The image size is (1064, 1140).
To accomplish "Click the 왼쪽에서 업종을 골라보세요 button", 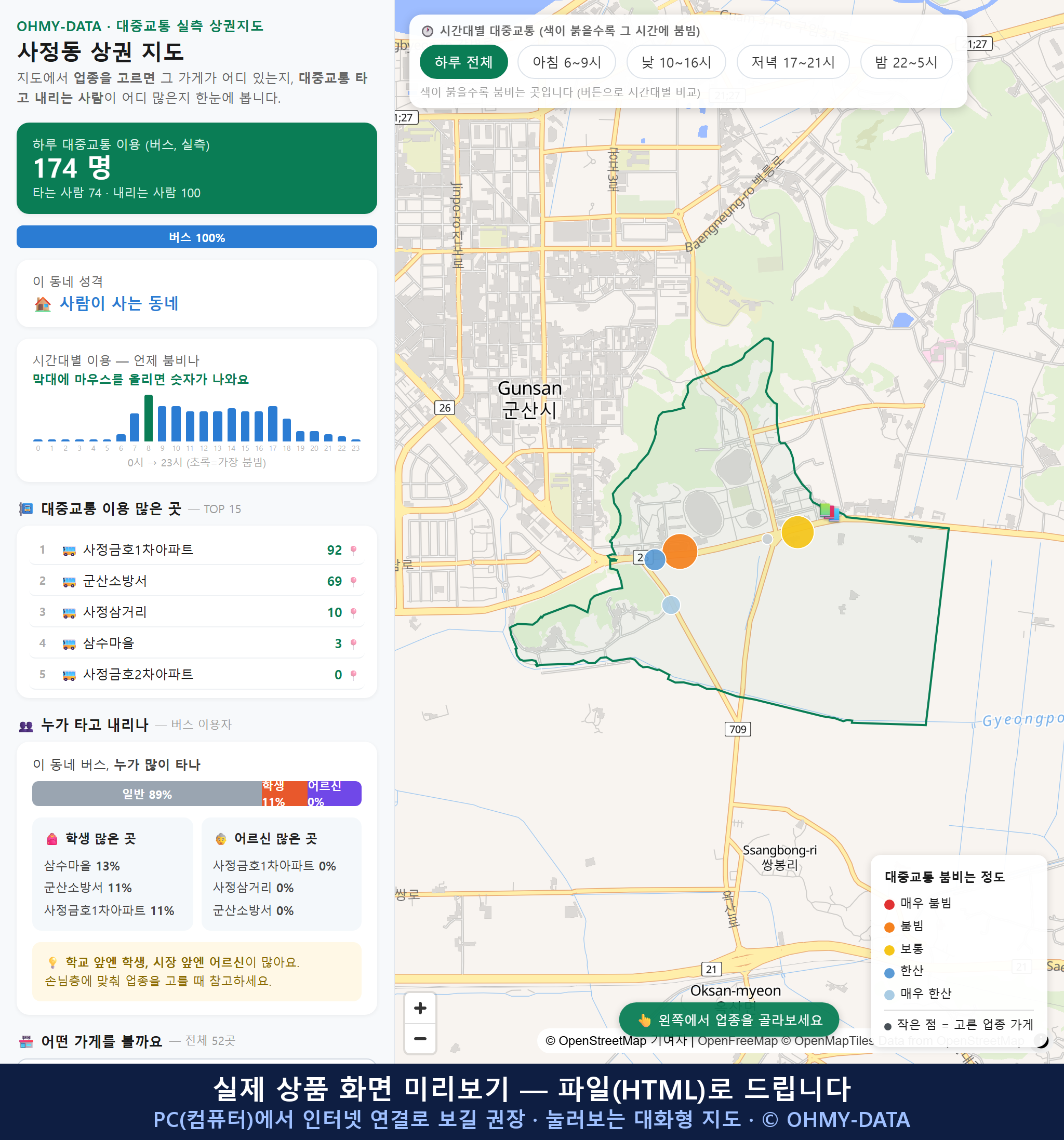I will tap(729, 1020).
